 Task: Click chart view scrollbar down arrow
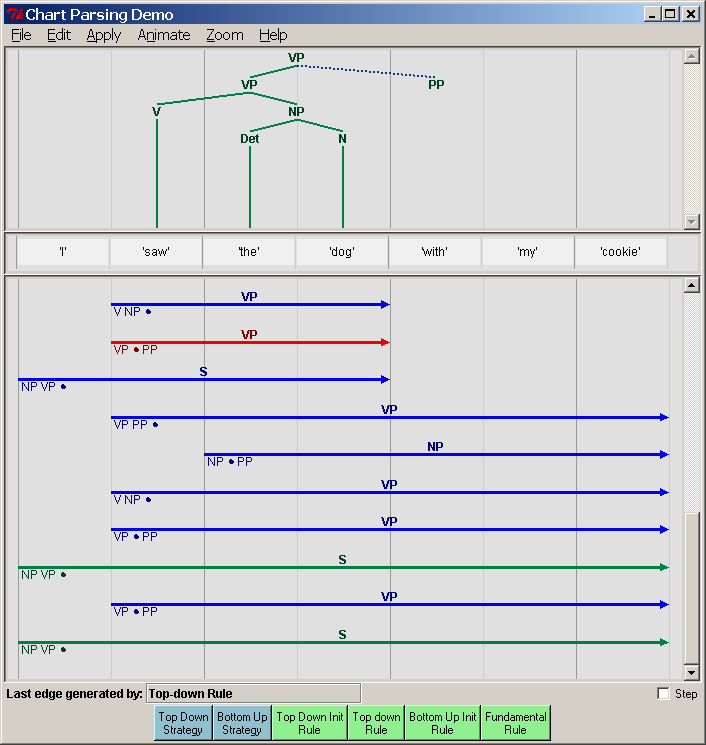pos(691,672)
